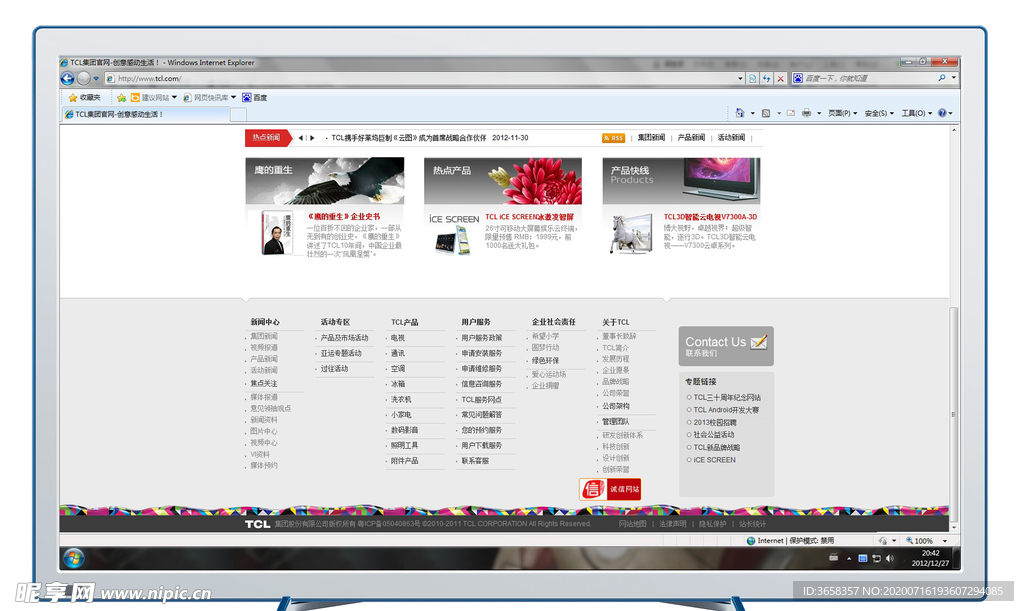Open a new blank tab button
This screenshot has width=1024, height=611.
238,115
